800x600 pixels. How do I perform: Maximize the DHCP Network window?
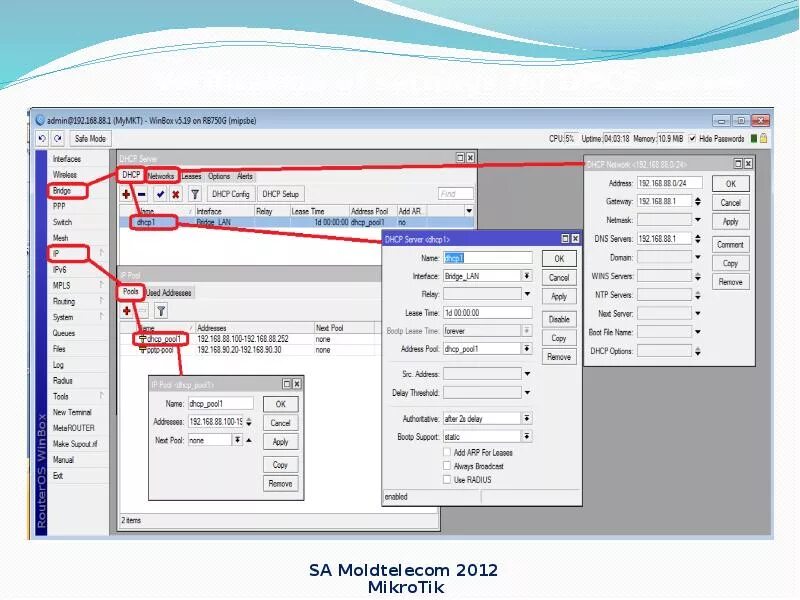coord(738,163)
